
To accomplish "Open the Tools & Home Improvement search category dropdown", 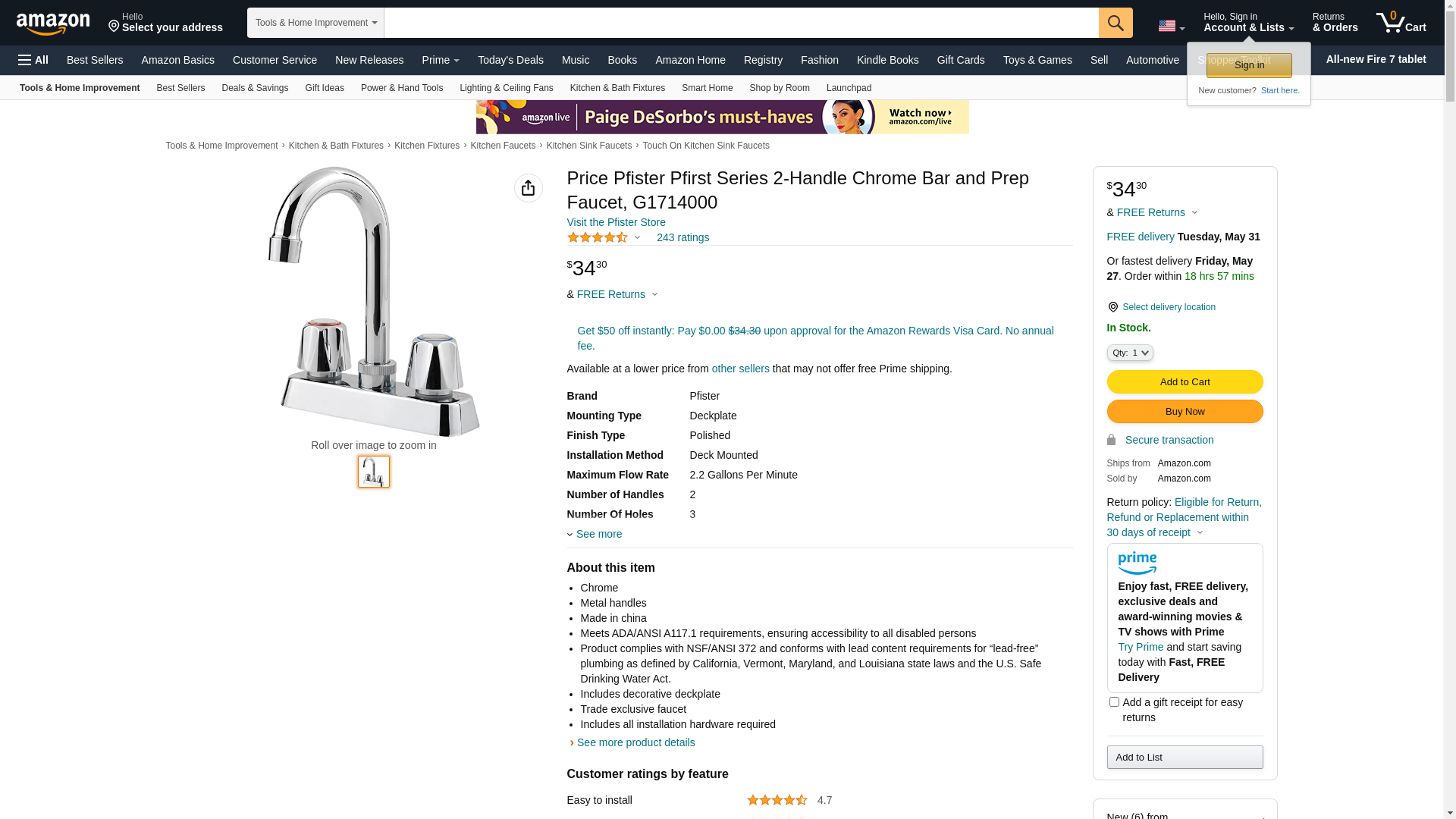I will pyautogui.click(x=315, y=23).
